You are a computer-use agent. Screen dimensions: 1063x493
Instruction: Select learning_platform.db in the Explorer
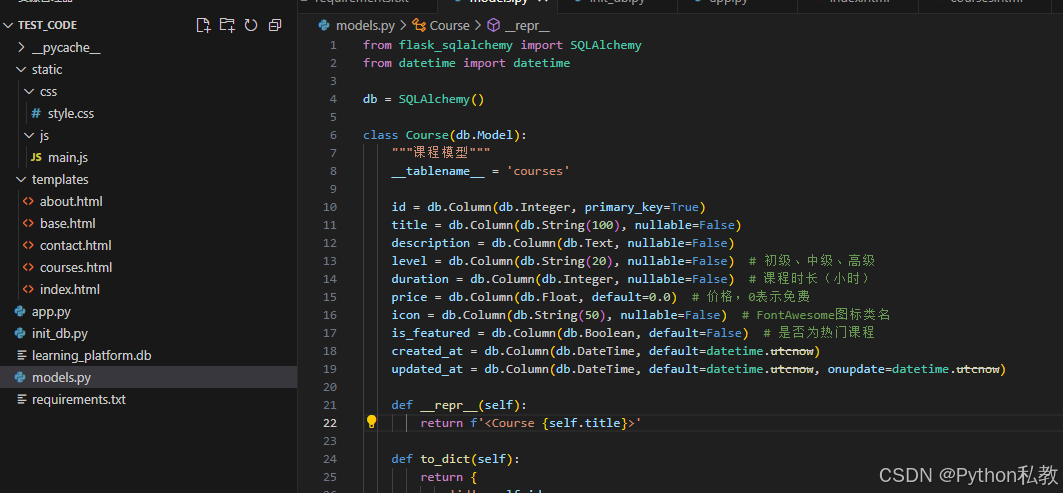91,356
